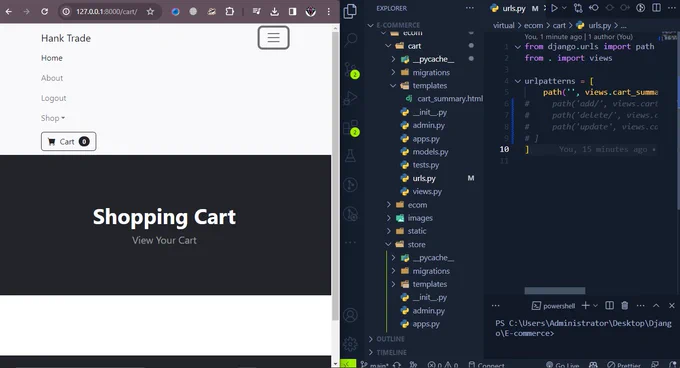Open VS Code Explorer activity icon

(350, 11)
